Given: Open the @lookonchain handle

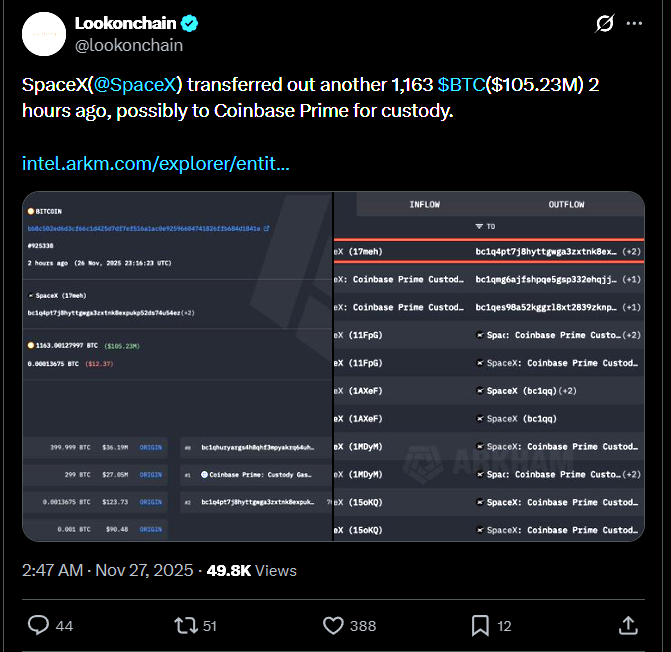Looking at the screenshot, I should coord(129,45).
